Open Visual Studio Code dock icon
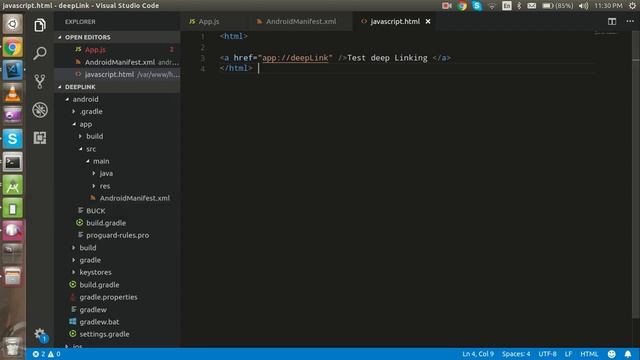 click(x=13, y=70)
